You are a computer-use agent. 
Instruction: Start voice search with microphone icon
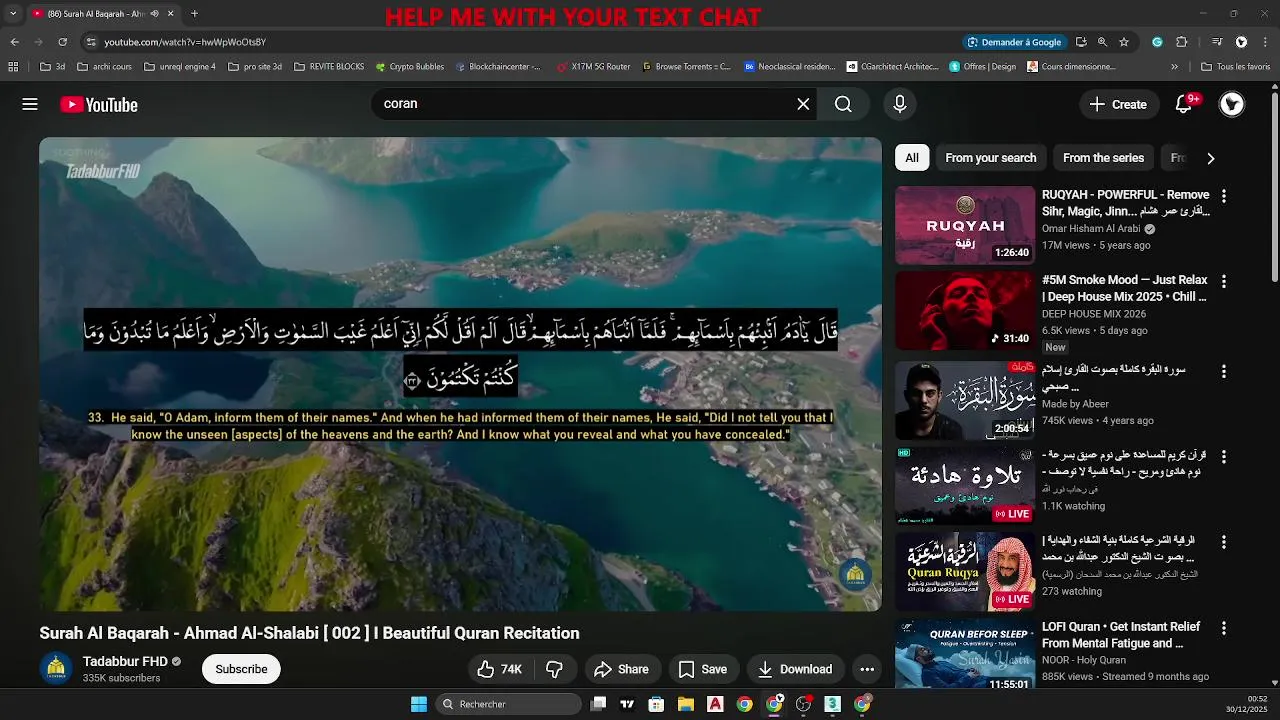[x=899, y=104]
